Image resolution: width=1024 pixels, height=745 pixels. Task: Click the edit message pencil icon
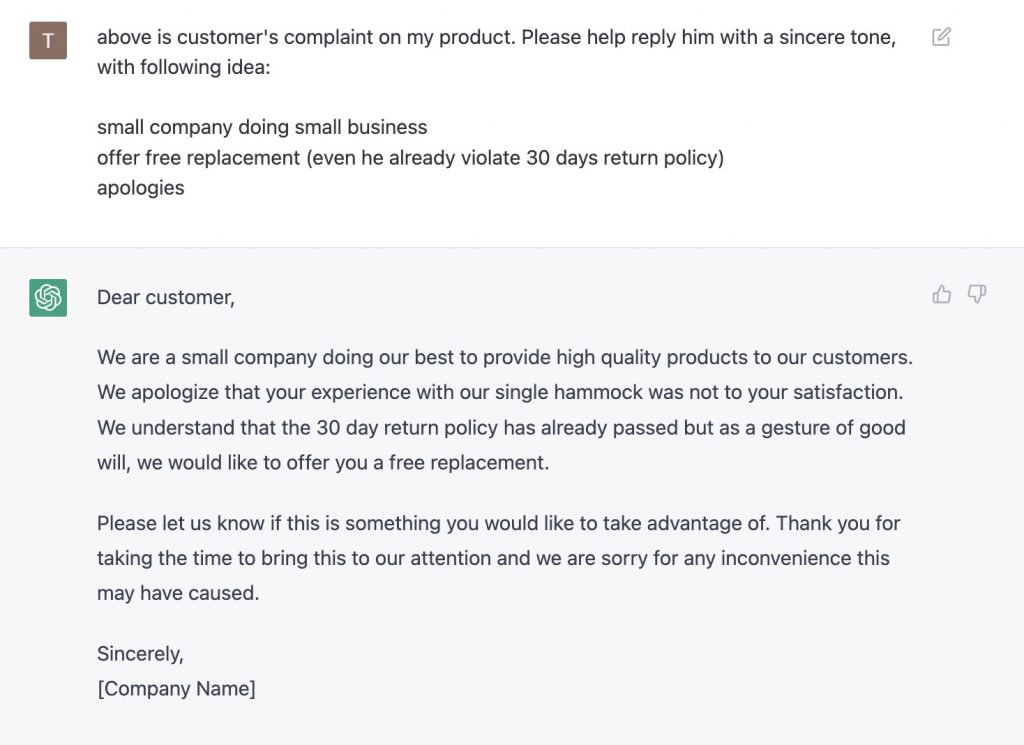[x=941, y=38]
